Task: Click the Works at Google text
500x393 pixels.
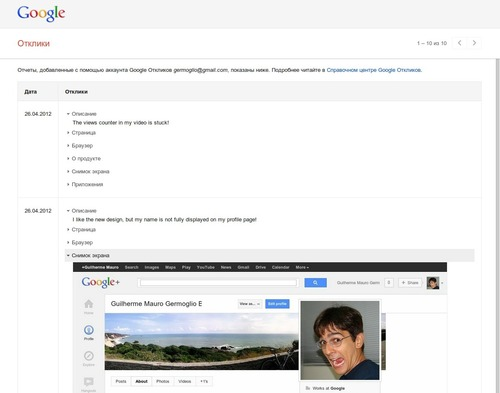Action: [x=329, y=388]
